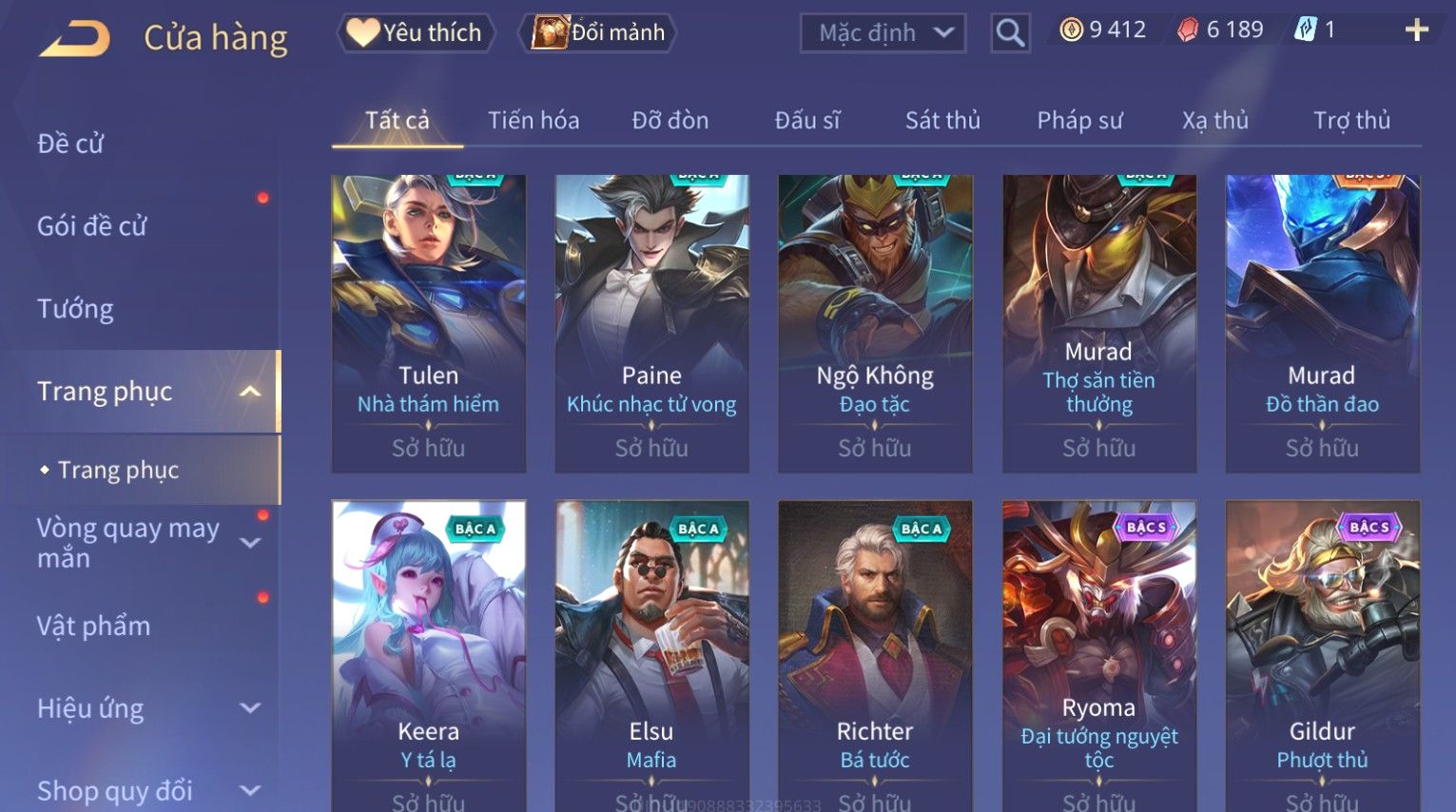Image resolution: width=1456 pixels, height=812 pixels.
Task: Collapse the Trang phục sidebar section
Action: 249,391
